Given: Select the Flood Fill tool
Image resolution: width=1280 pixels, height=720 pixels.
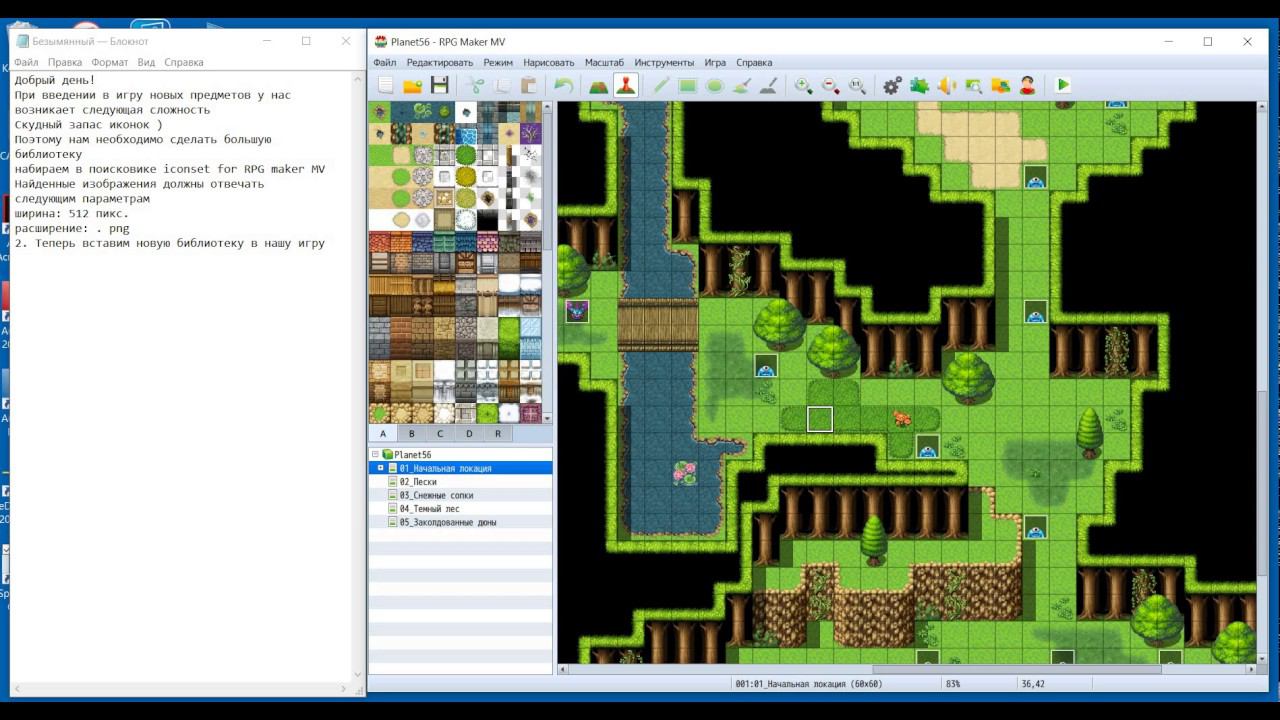Looking at the screenshot, I should point(742,86).
